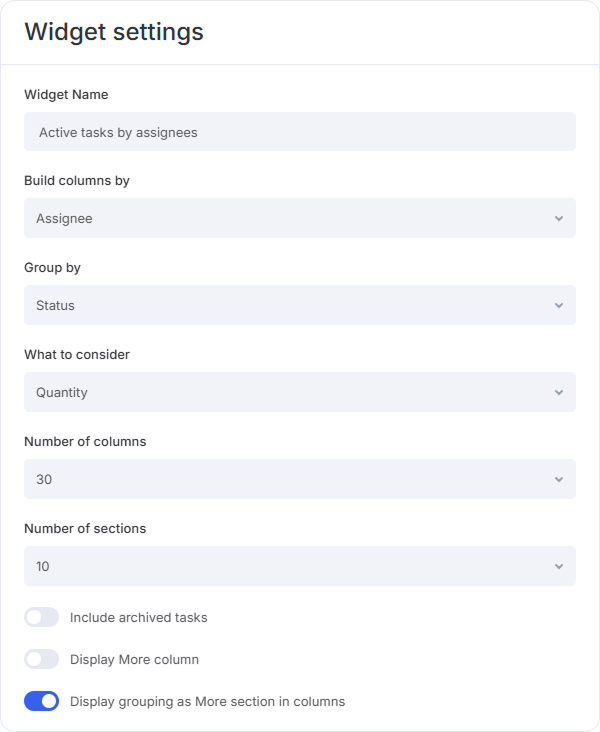The image size is (600, 732).
Task: Click the Widget Name field label
Action: point(66,94)
